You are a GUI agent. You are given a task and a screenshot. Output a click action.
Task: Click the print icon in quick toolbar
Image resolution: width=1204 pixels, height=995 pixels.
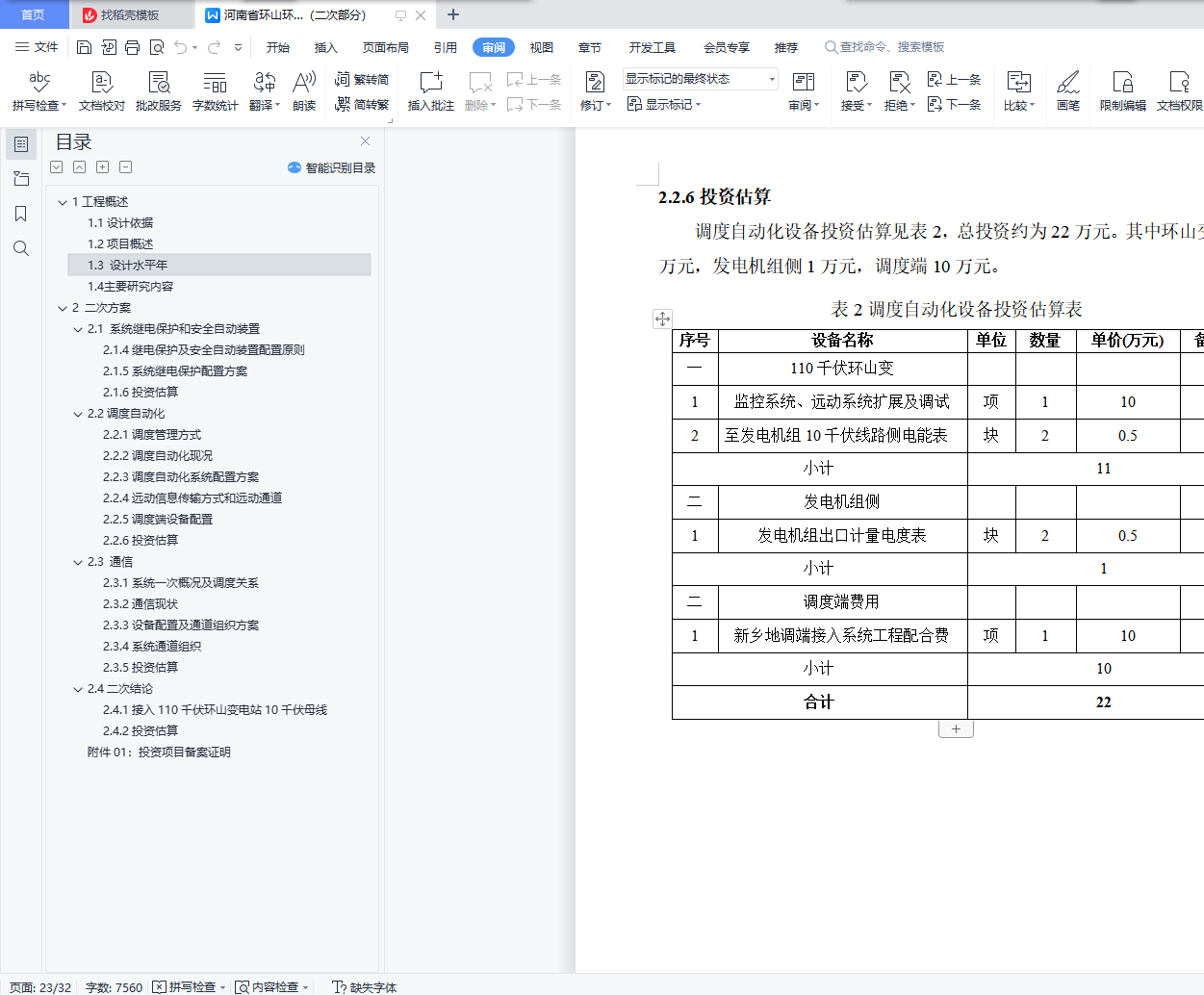tap(132, 47)
